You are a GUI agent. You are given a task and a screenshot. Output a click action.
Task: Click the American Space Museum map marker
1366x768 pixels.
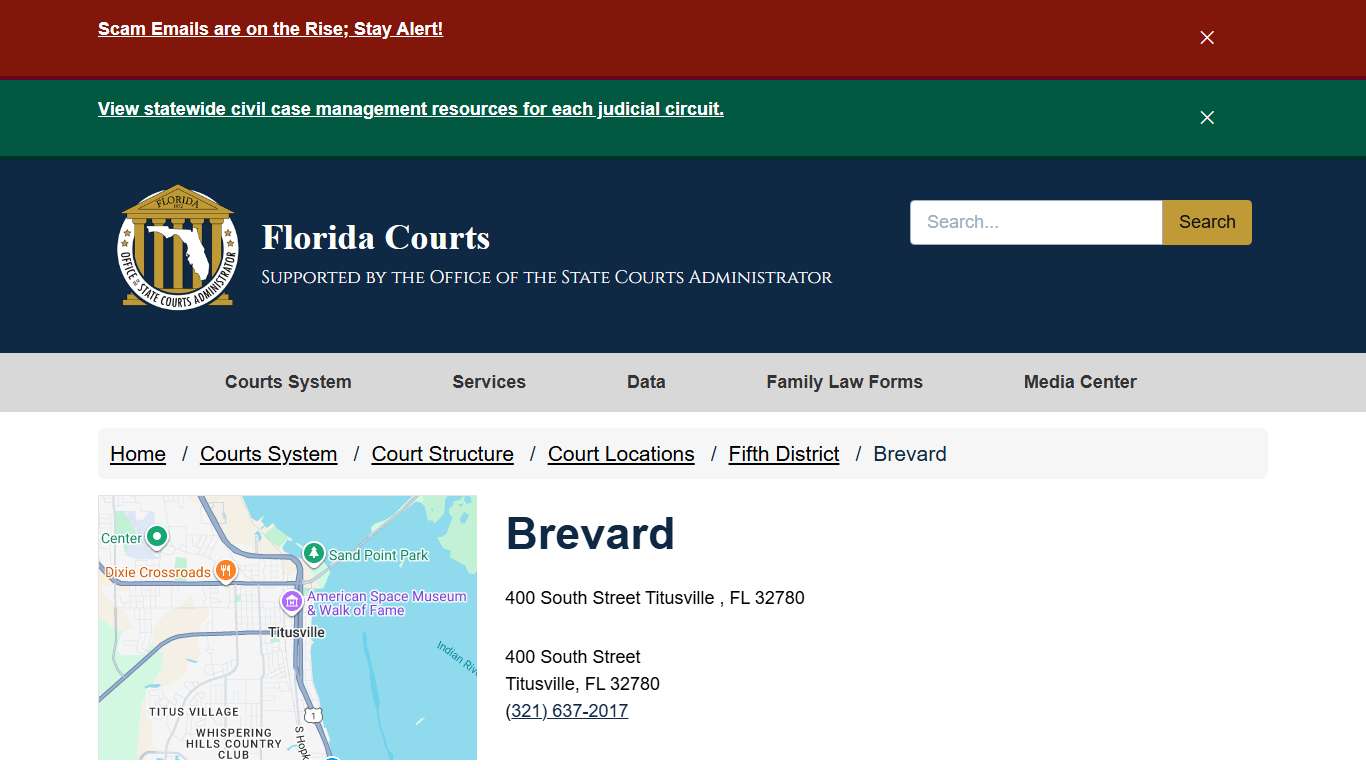click(x=291, y=603)
